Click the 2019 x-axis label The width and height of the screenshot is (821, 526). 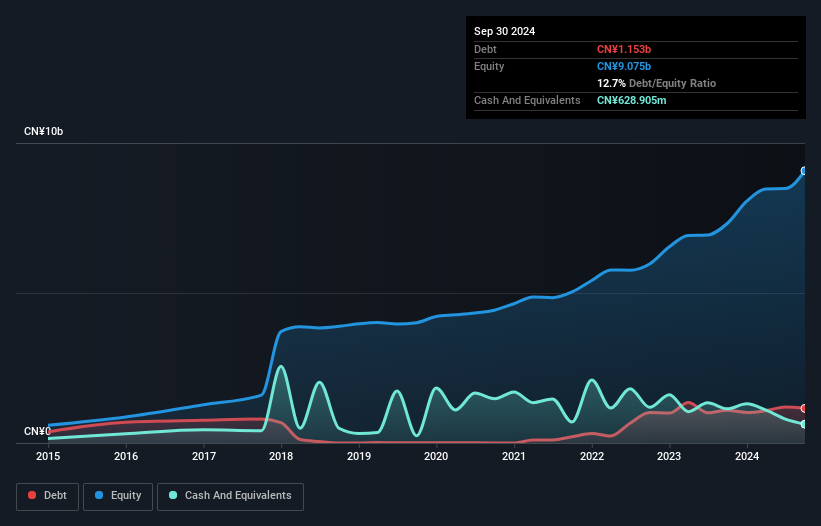(359, 456)
